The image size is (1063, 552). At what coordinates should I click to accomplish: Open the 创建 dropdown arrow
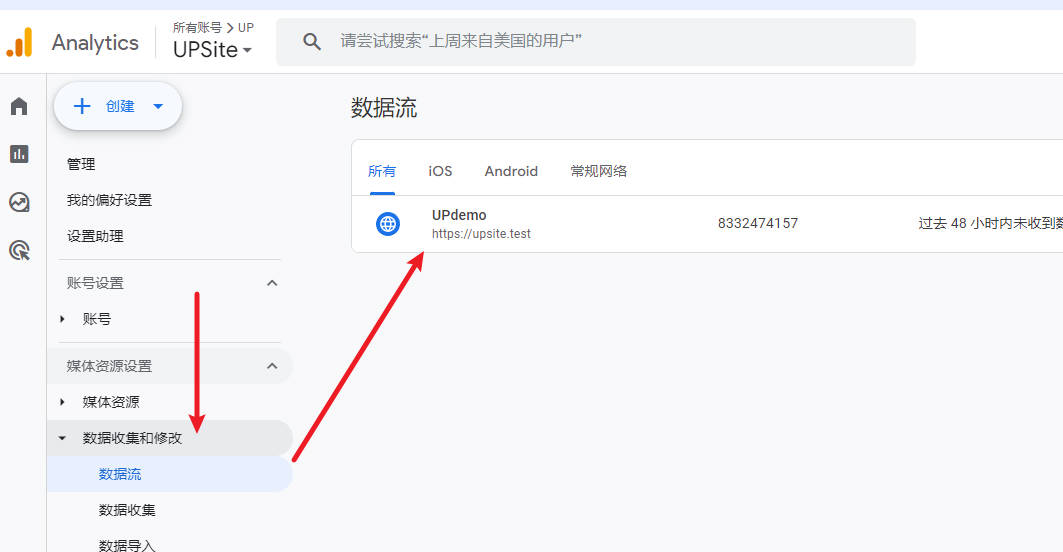coord(158,106)
